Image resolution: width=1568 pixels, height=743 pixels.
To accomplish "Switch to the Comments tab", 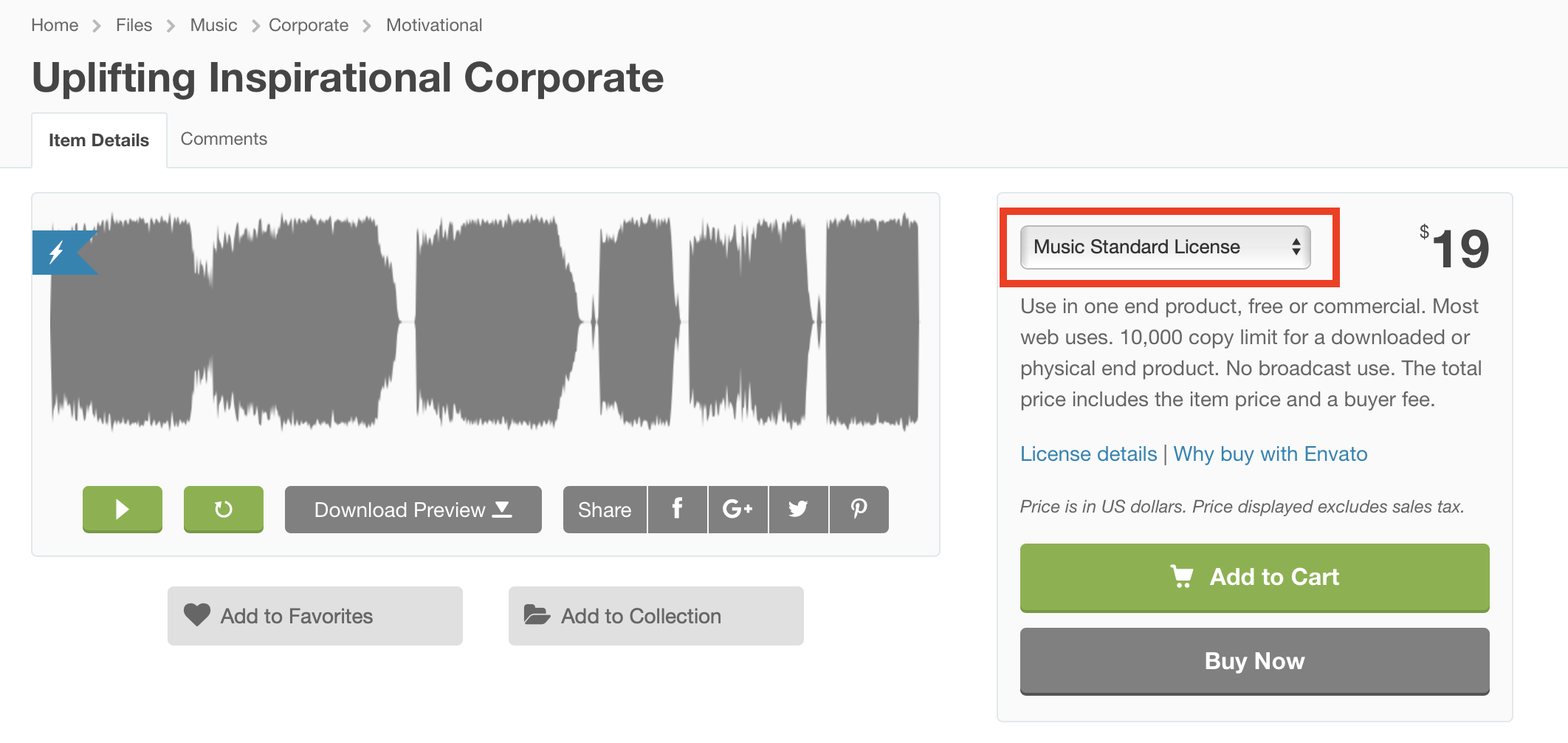I will click(224, 139).
